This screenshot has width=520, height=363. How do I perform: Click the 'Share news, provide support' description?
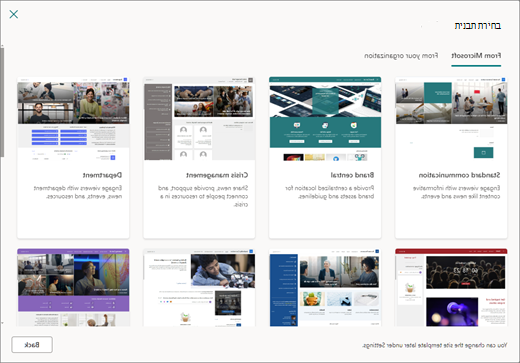point(203,196)
